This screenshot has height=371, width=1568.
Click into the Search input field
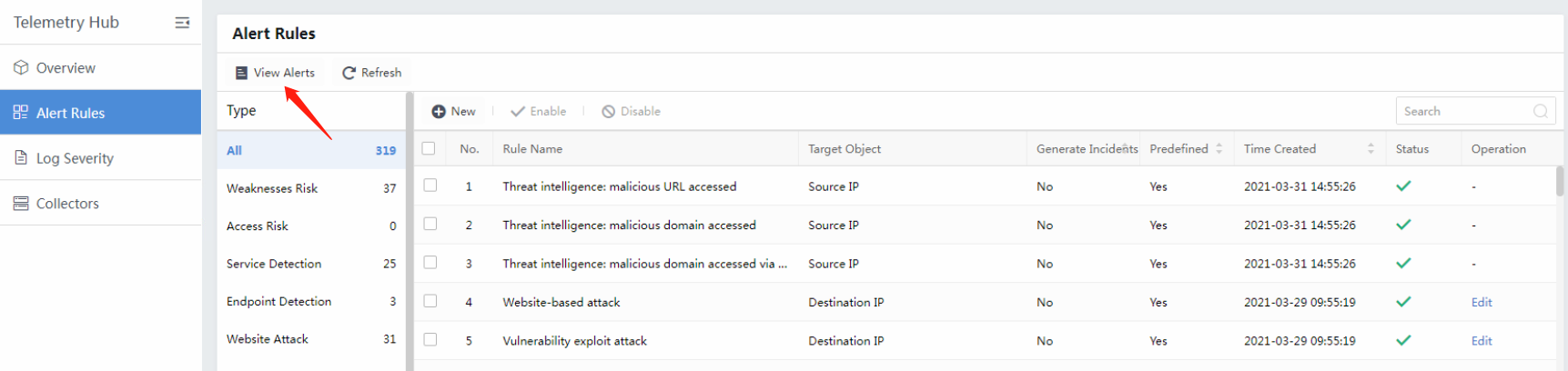[x=1461, y=112]
